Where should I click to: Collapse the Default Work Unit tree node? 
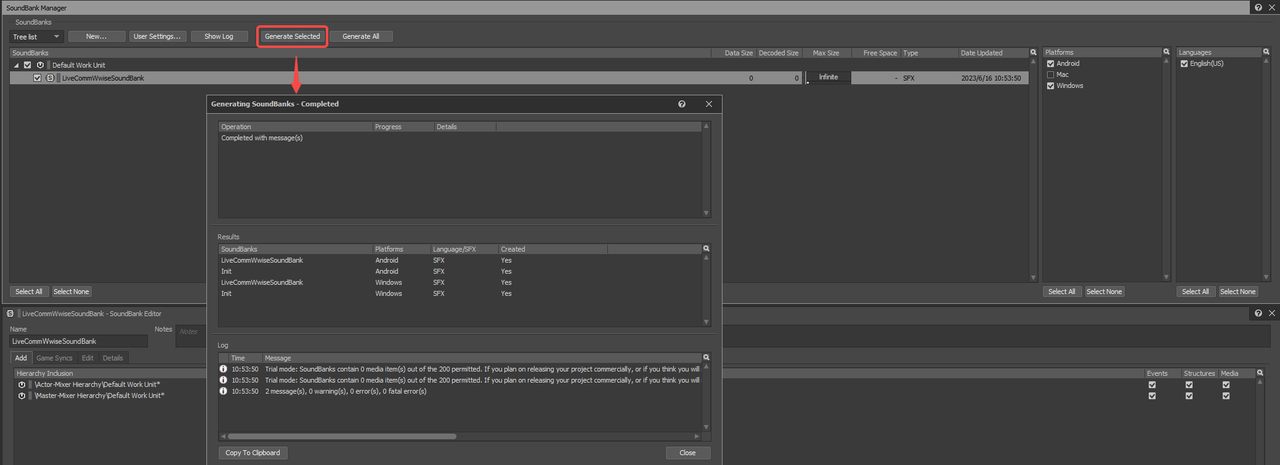pyautogui.click(x=15, y=65)
